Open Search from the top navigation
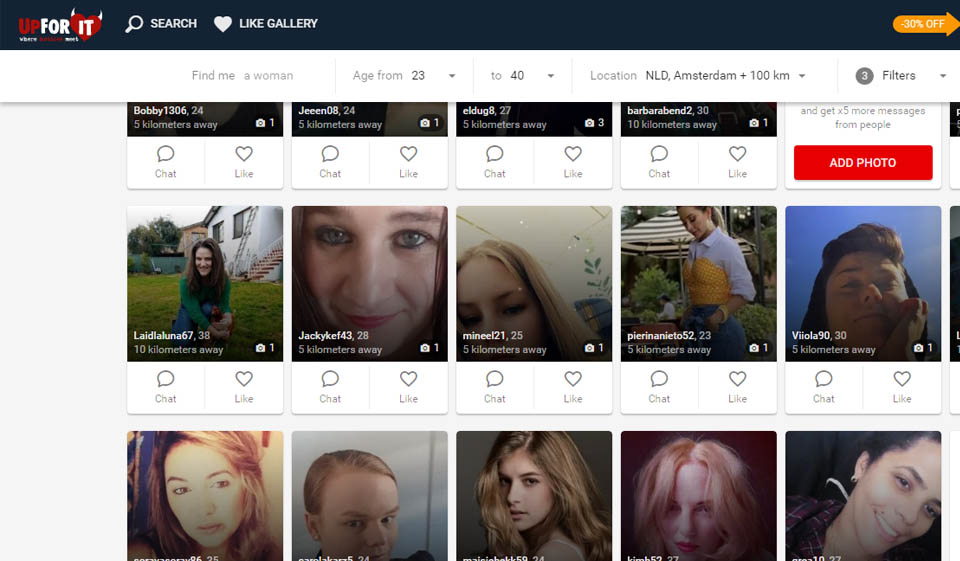Screen dimensions: 960x561 pyautogui.click(x=161, y=24)
